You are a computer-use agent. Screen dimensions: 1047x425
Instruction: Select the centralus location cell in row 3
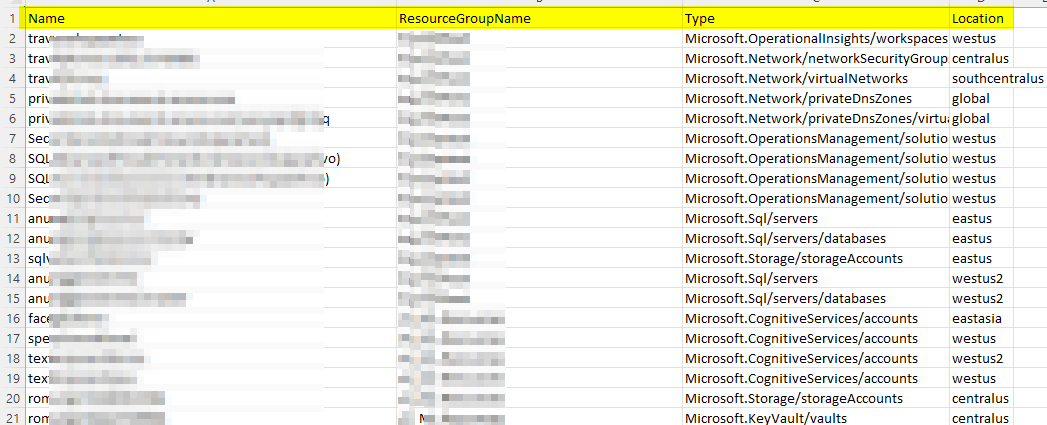click(982, 58)
